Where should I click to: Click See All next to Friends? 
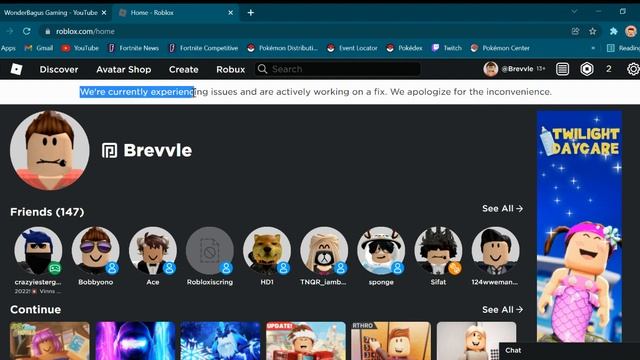tap(502, 209)
